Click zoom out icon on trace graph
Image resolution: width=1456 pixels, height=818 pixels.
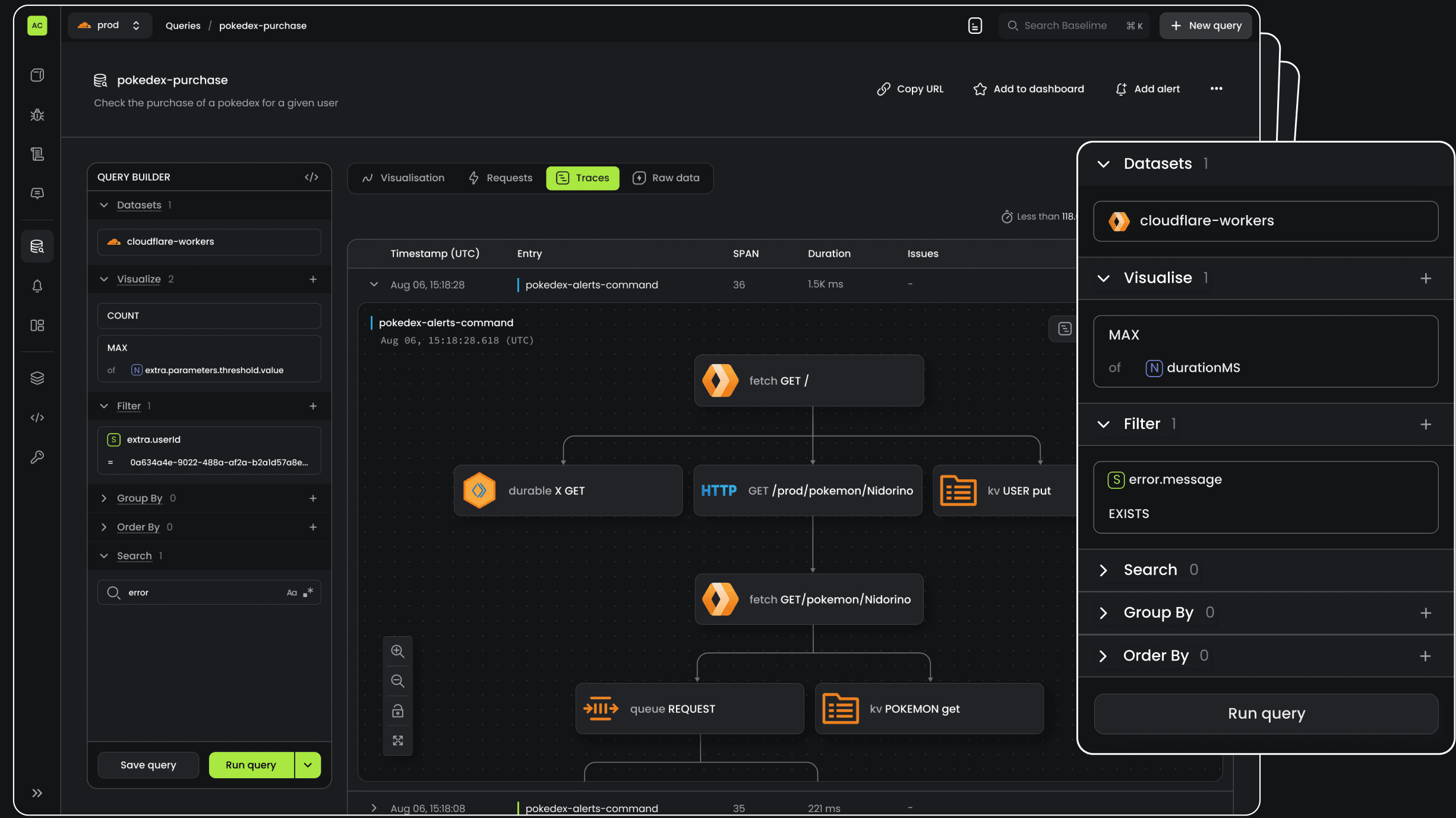(x=397, y=681)
